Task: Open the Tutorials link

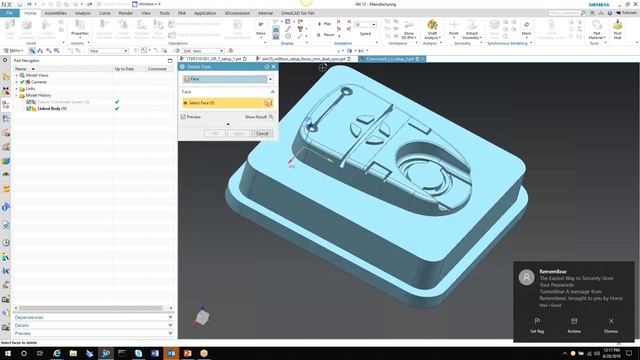Action: tap(627, 13)
